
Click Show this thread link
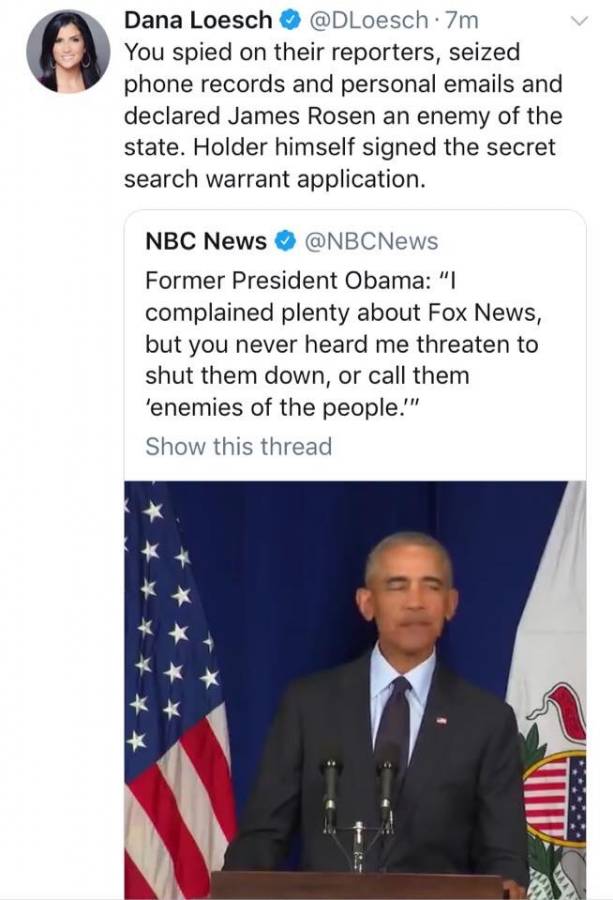pyautogui.click(x=239, y=447)
